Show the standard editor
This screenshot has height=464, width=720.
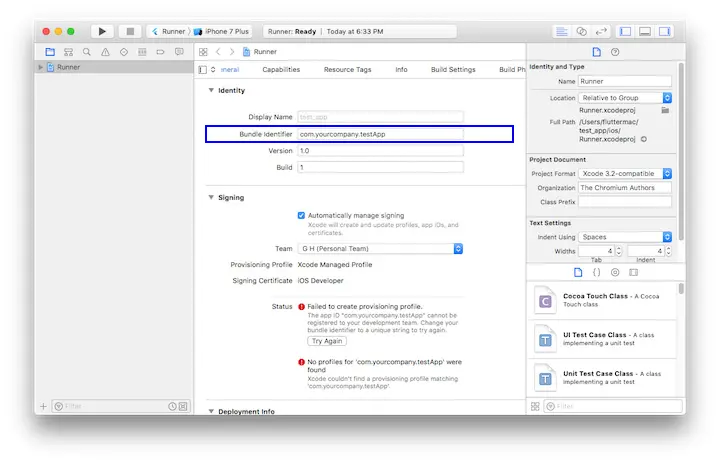click(x=561, y=31)
